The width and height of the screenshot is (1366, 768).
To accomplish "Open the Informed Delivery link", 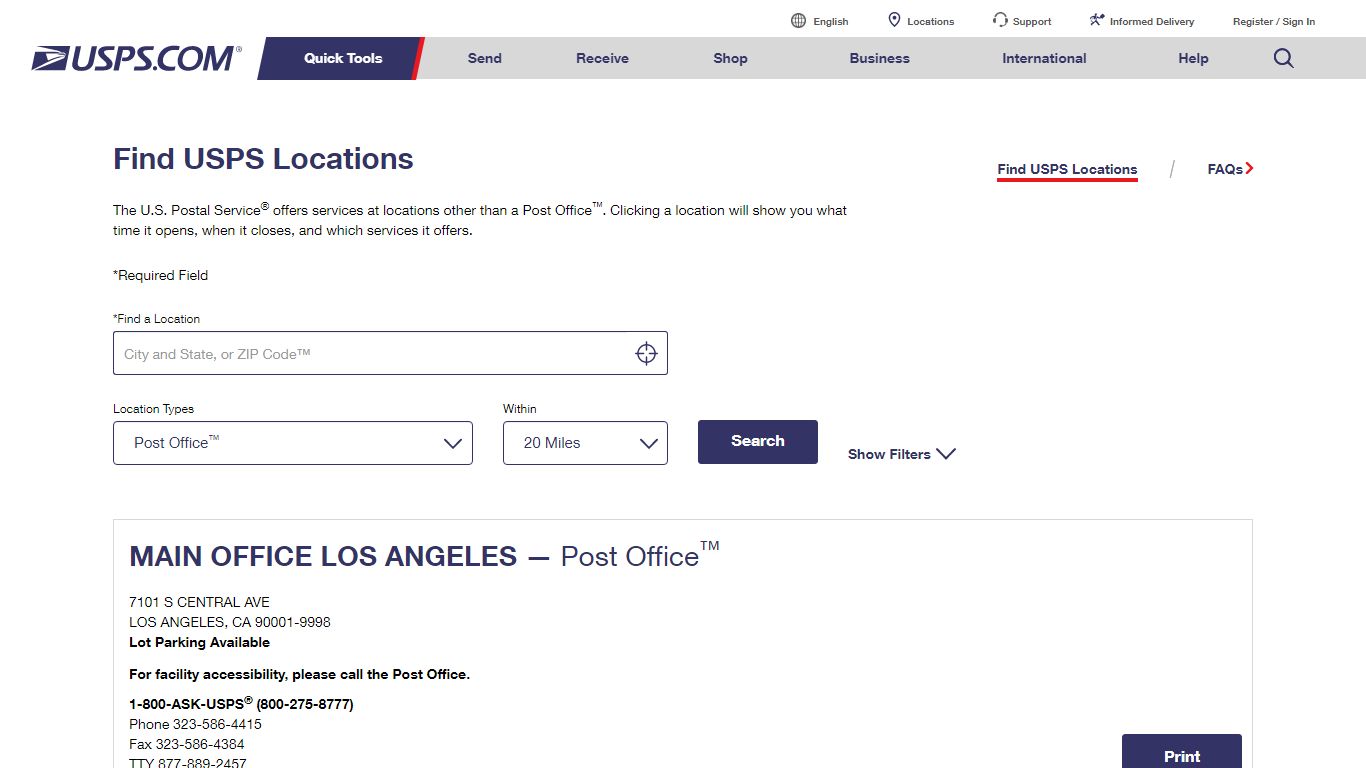I will coord(1152,21).
